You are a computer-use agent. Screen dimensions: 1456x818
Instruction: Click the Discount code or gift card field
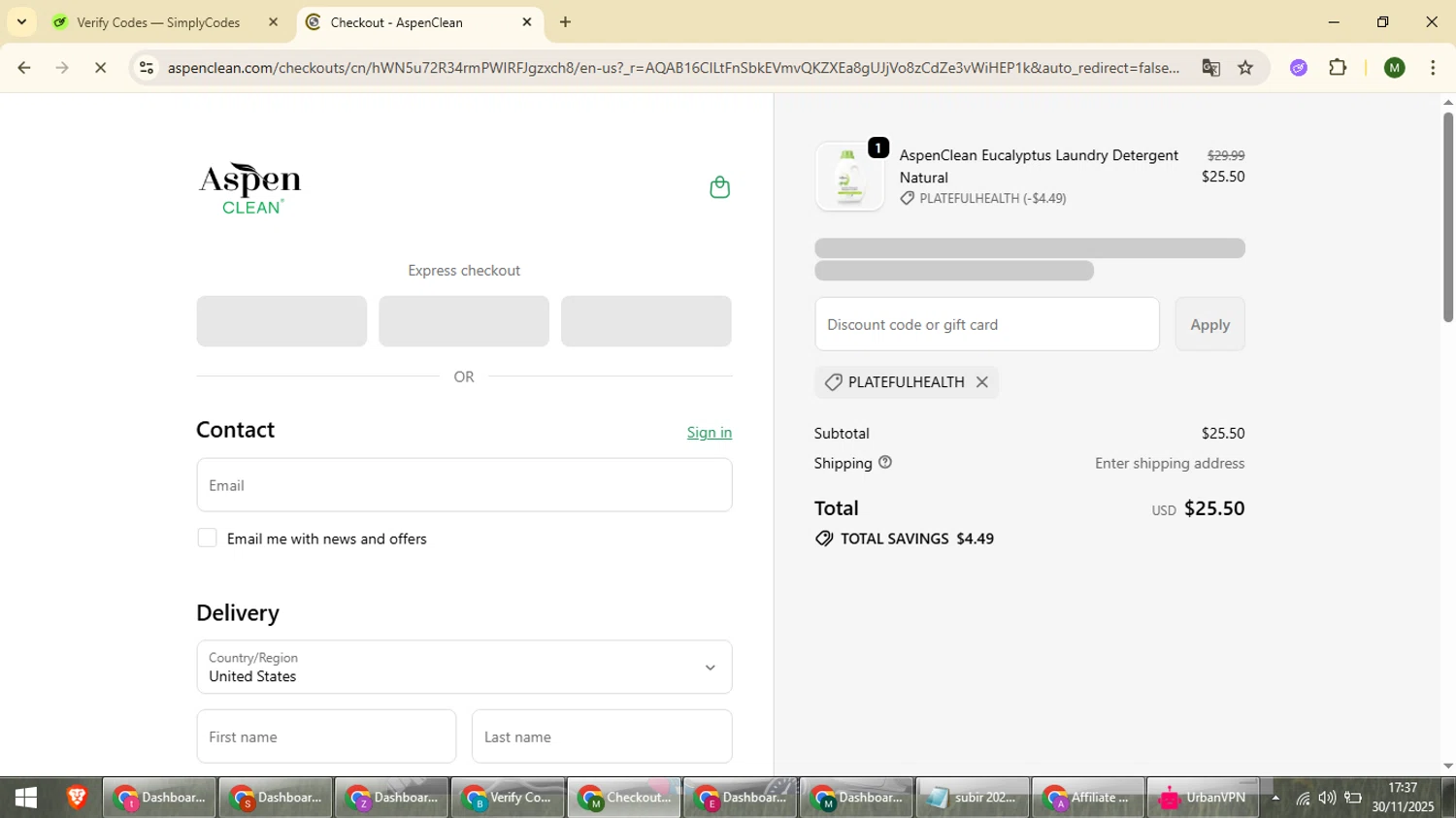click(987, 324)
